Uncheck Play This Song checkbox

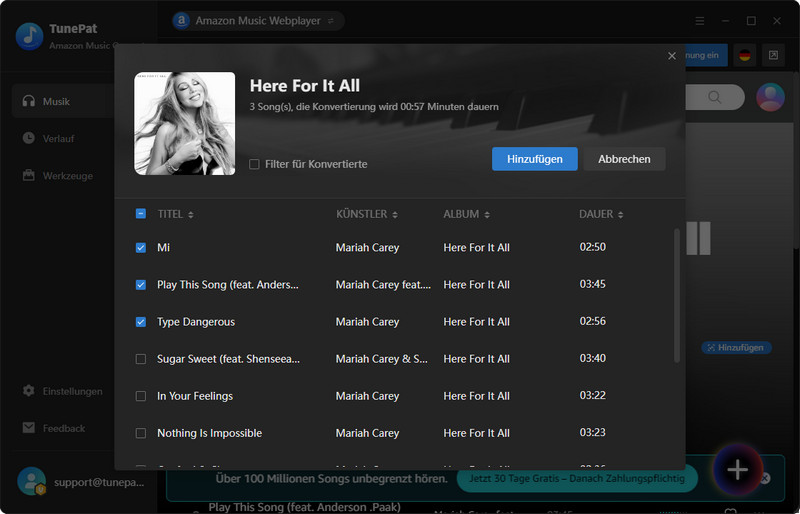141,285
